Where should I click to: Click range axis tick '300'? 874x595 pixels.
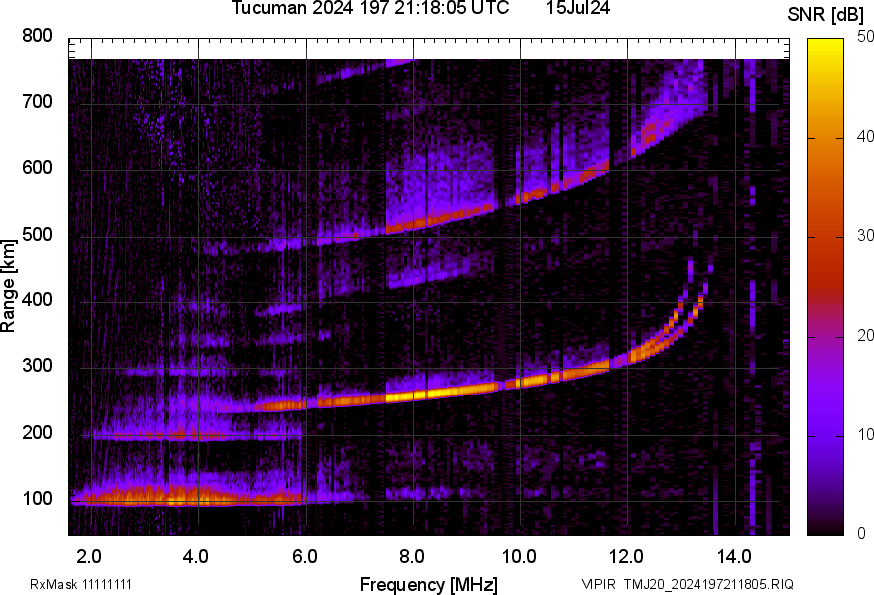click(x=37, y=366)
